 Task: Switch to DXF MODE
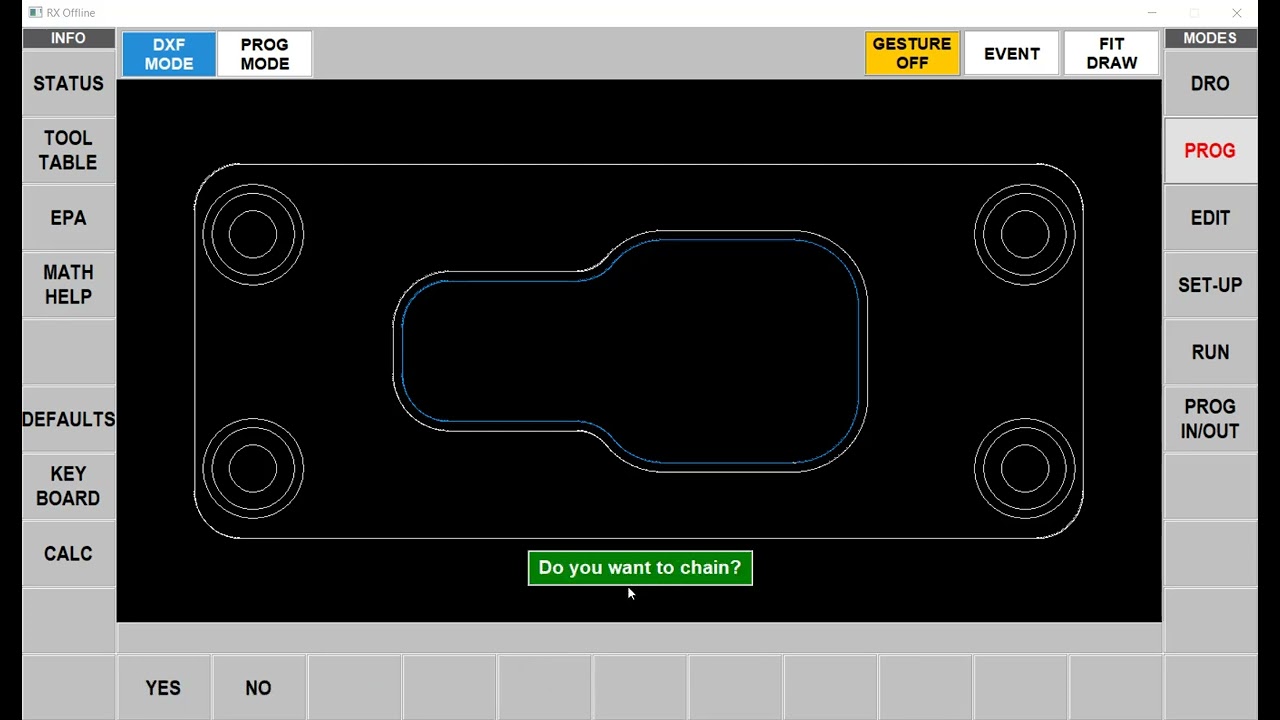click(x=169, y=54)
